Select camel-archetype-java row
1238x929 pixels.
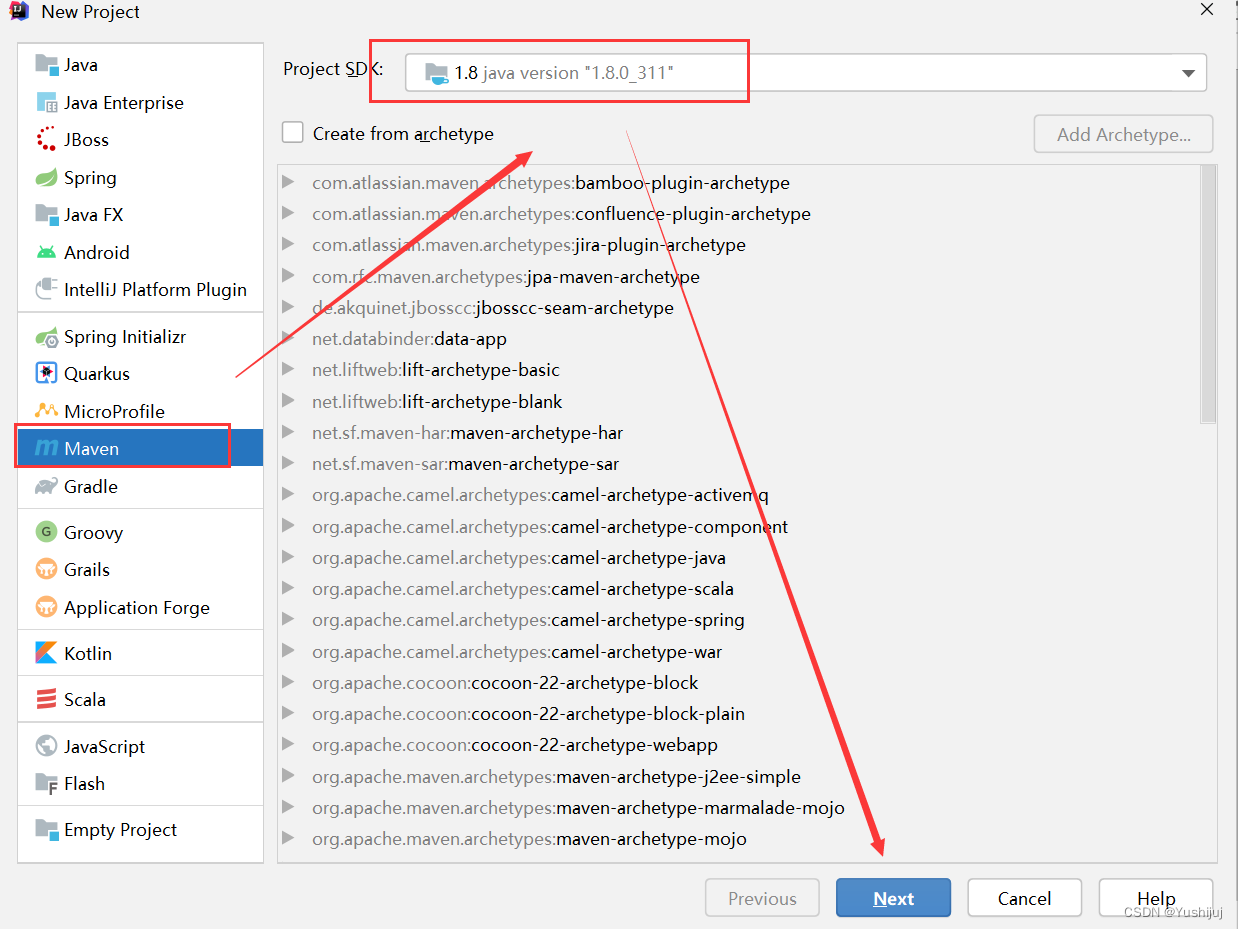tap(738, 557)
